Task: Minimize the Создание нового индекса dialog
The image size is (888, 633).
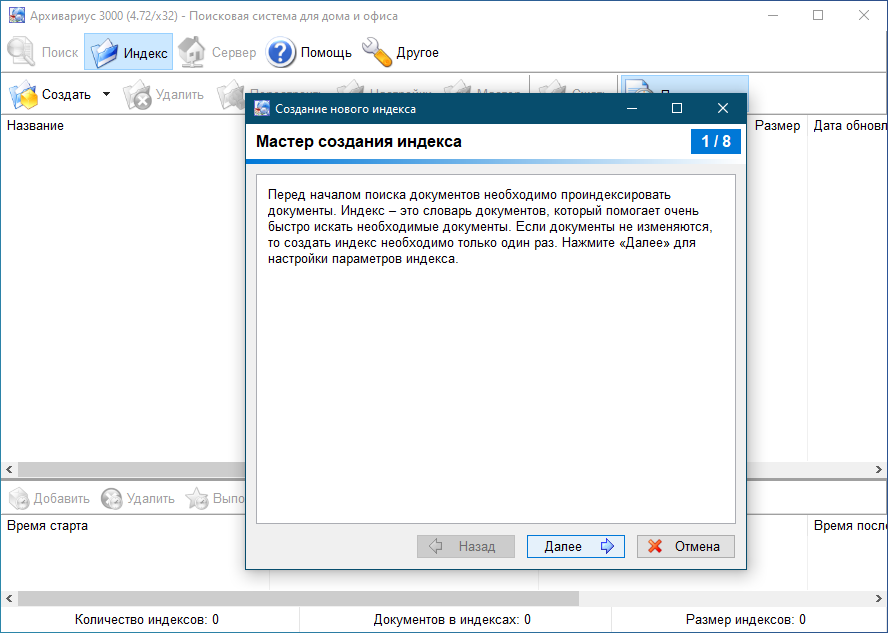Action: tap(632, 108)
